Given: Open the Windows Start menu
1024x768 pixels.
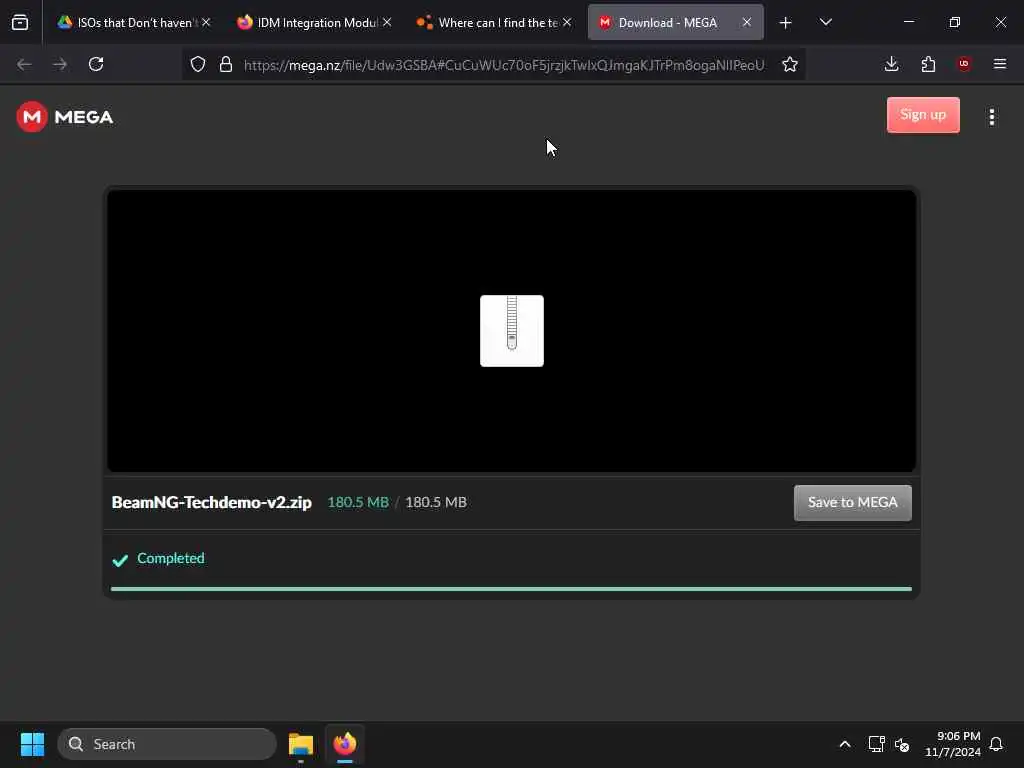Looking at the screenshot, I should tap(32, 744).
